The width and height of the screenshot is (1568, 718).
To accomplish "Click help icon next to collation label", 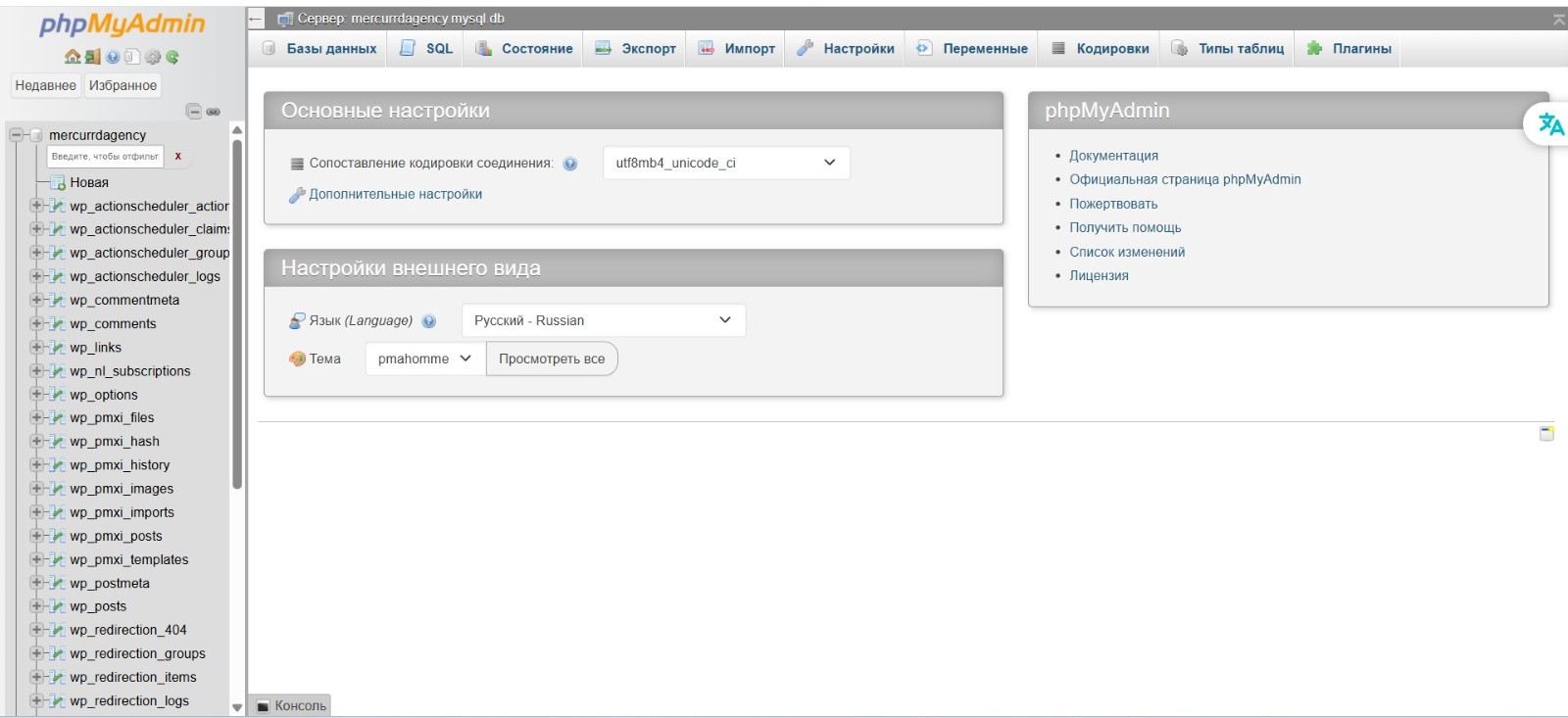I will pyautogui.click(x=570, y=164).
